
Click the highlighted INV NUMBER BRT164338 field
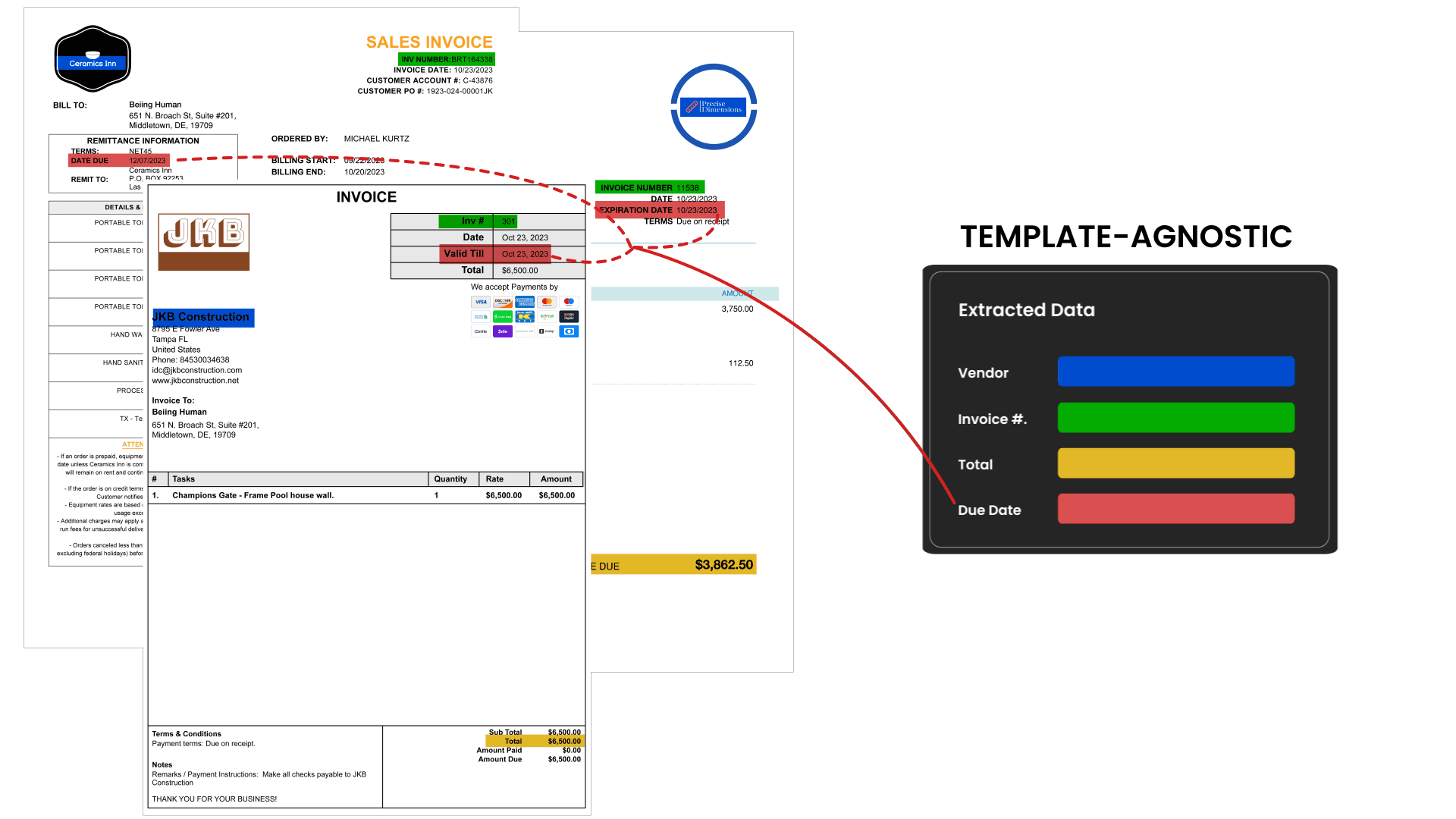[x=447, y=59]
